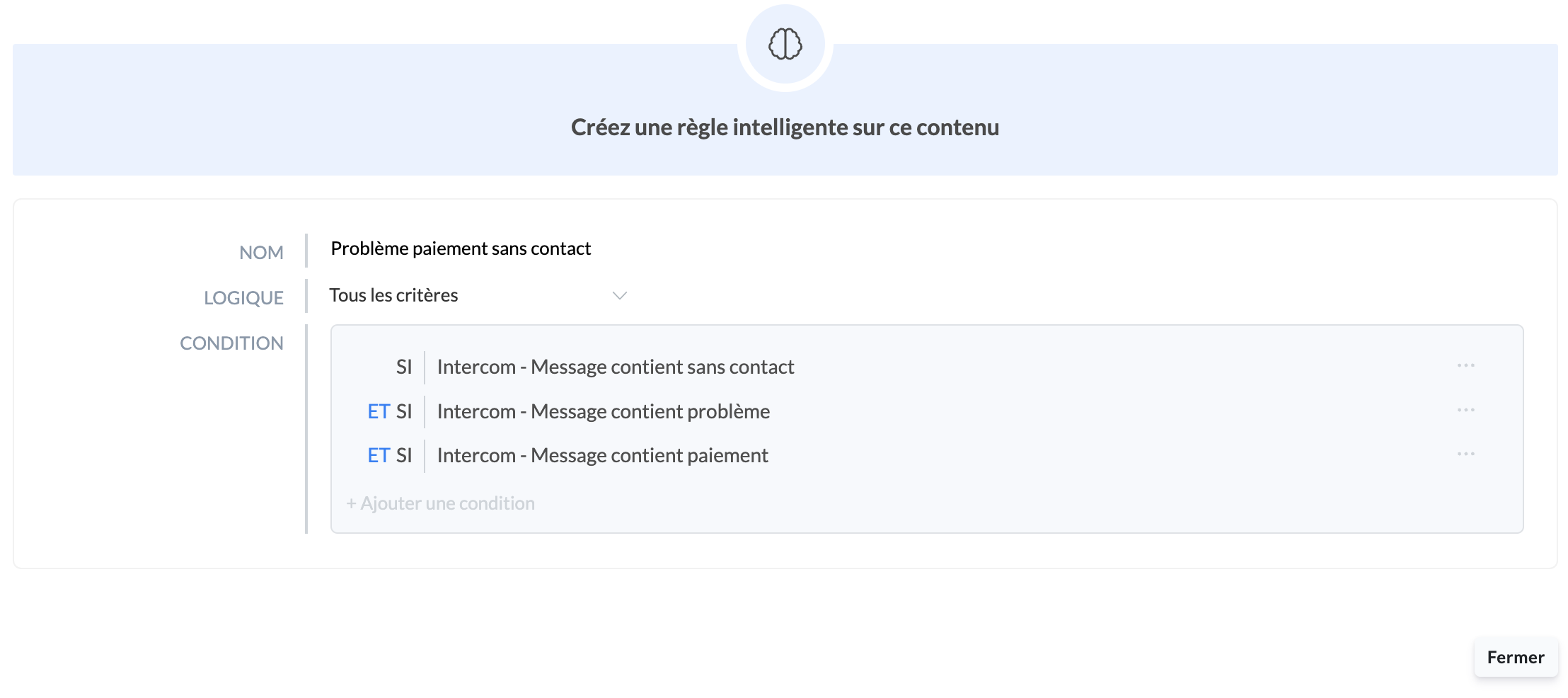This screenshot has width=1568, height=698.
Task: Select condition 'Message contient sans contact'
Action: [x=615, y=367]
